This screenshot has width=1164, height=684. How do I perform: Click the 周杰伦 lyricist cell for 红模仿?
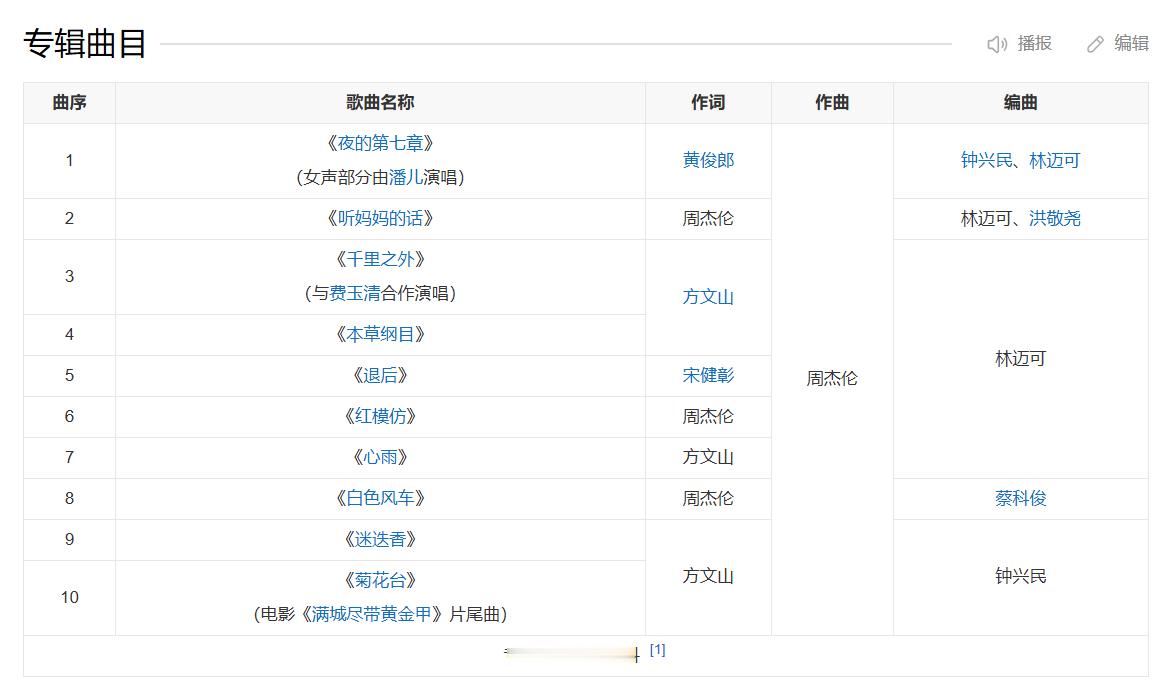coord(708,416)
